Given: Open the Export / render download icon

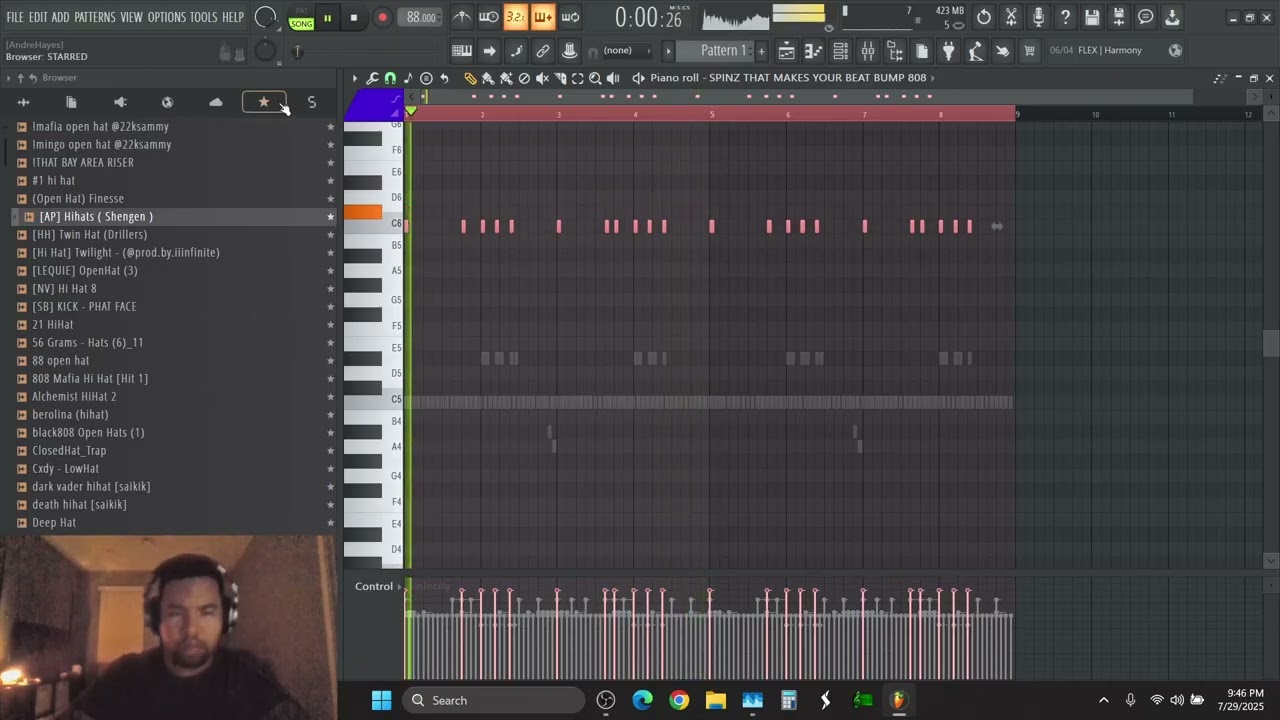Looking at the screenshot, I should click(1173, 17).
